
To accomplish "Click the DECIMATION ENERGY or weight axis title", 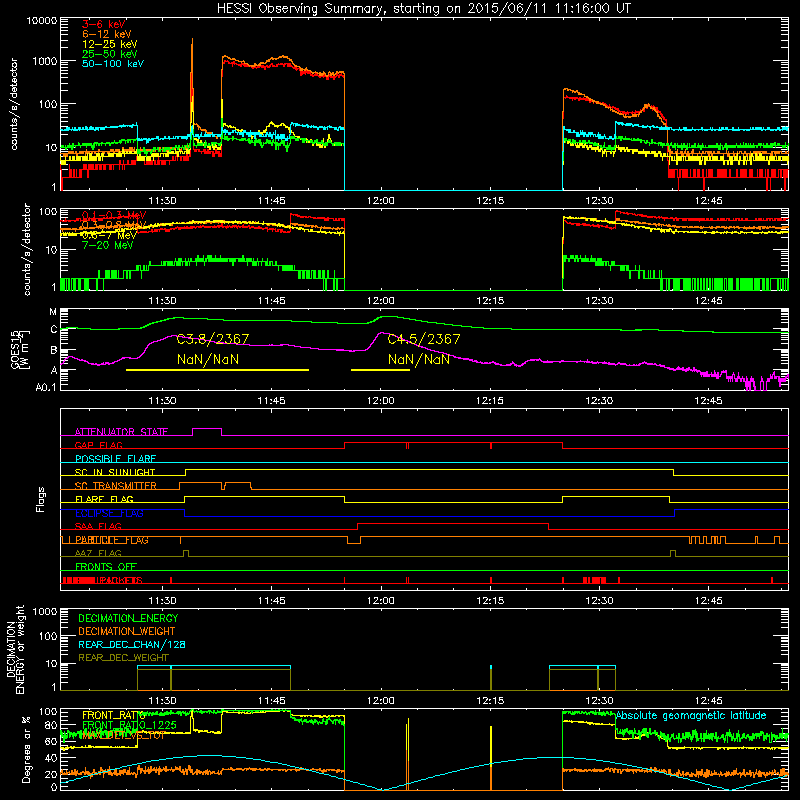I will pyautogui.click(x=15, y=649).
